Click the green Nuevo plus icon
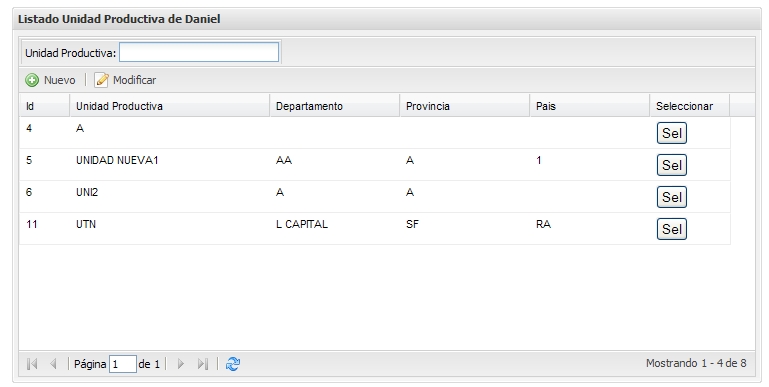769x387 pixels. click(32, 80)
